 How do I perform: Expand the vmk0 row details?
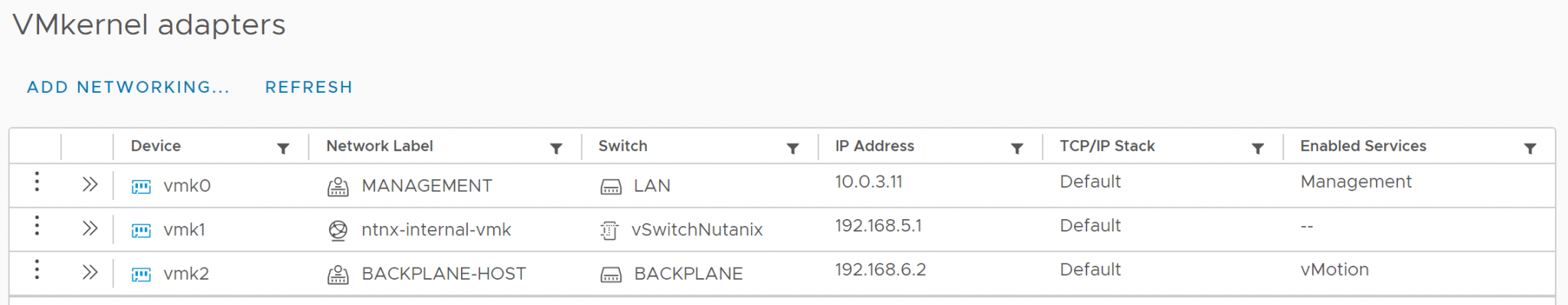90,184
